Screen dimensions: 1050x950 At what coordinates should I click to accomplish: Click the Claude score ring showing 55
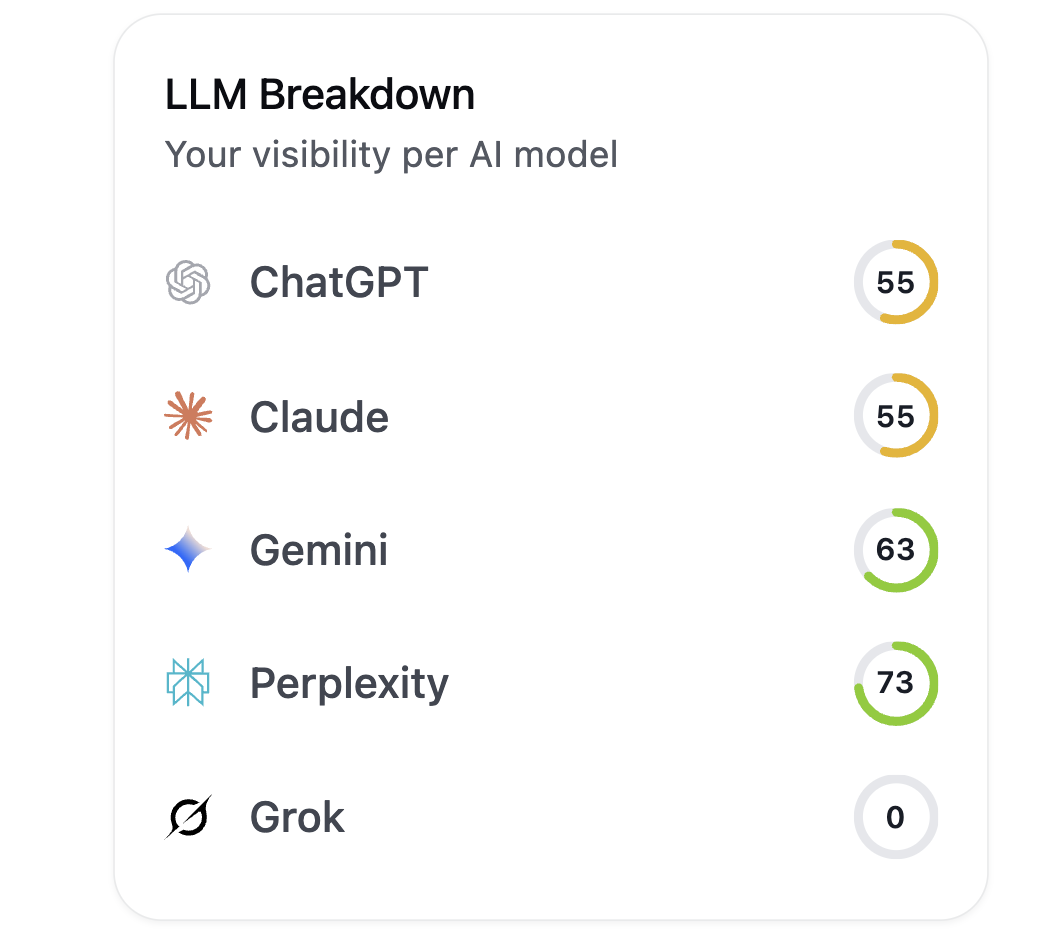895,415
